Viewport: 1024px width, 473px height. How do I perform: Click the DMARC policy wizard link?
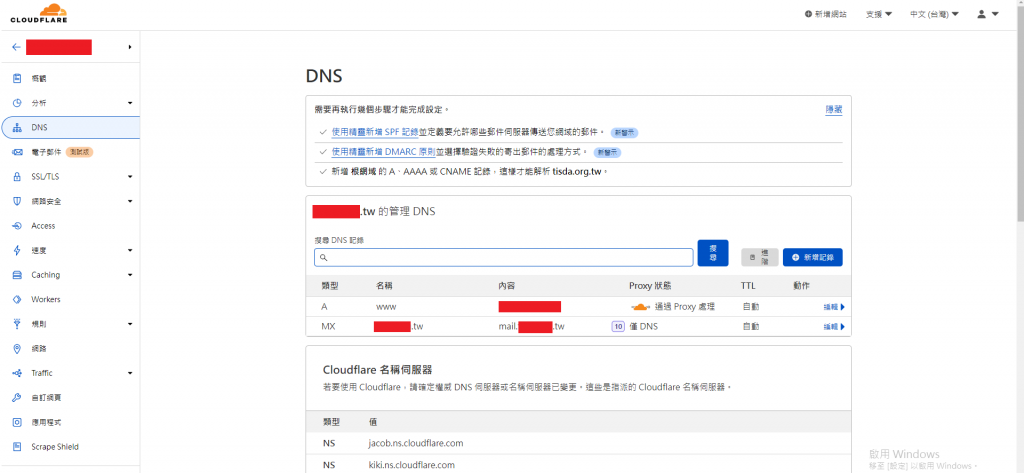tap(383, 152)
